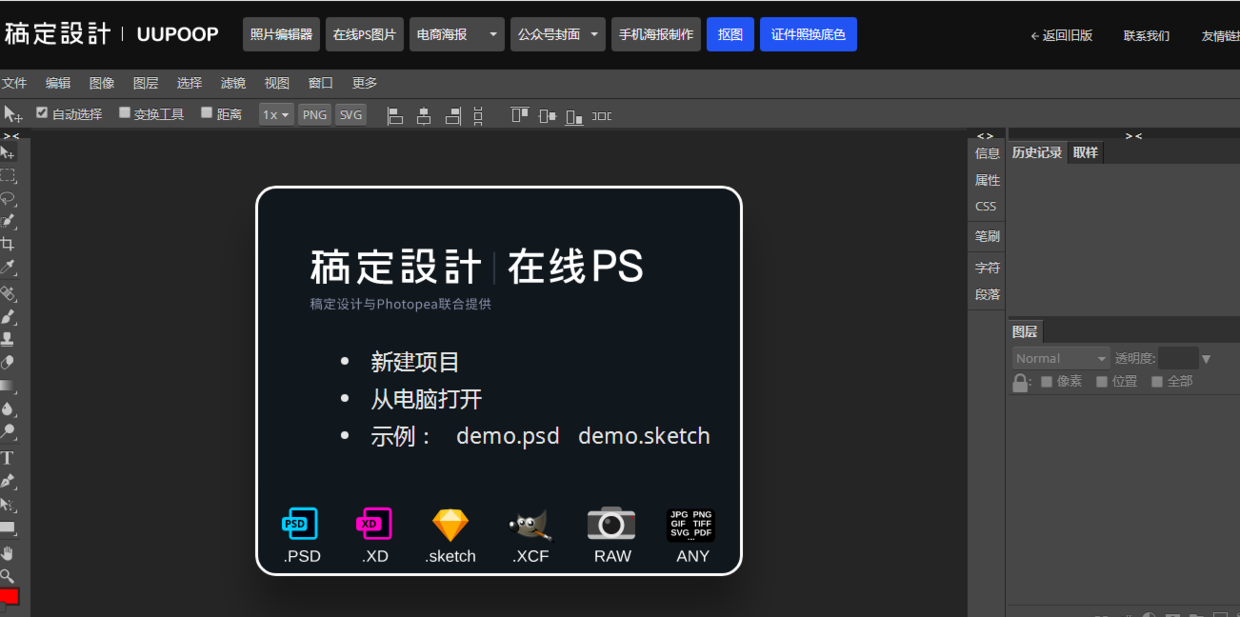This screenshot has height=617, width=1240.
Task: Check the 像素 lock checkbox
Action: [1047, 381]
